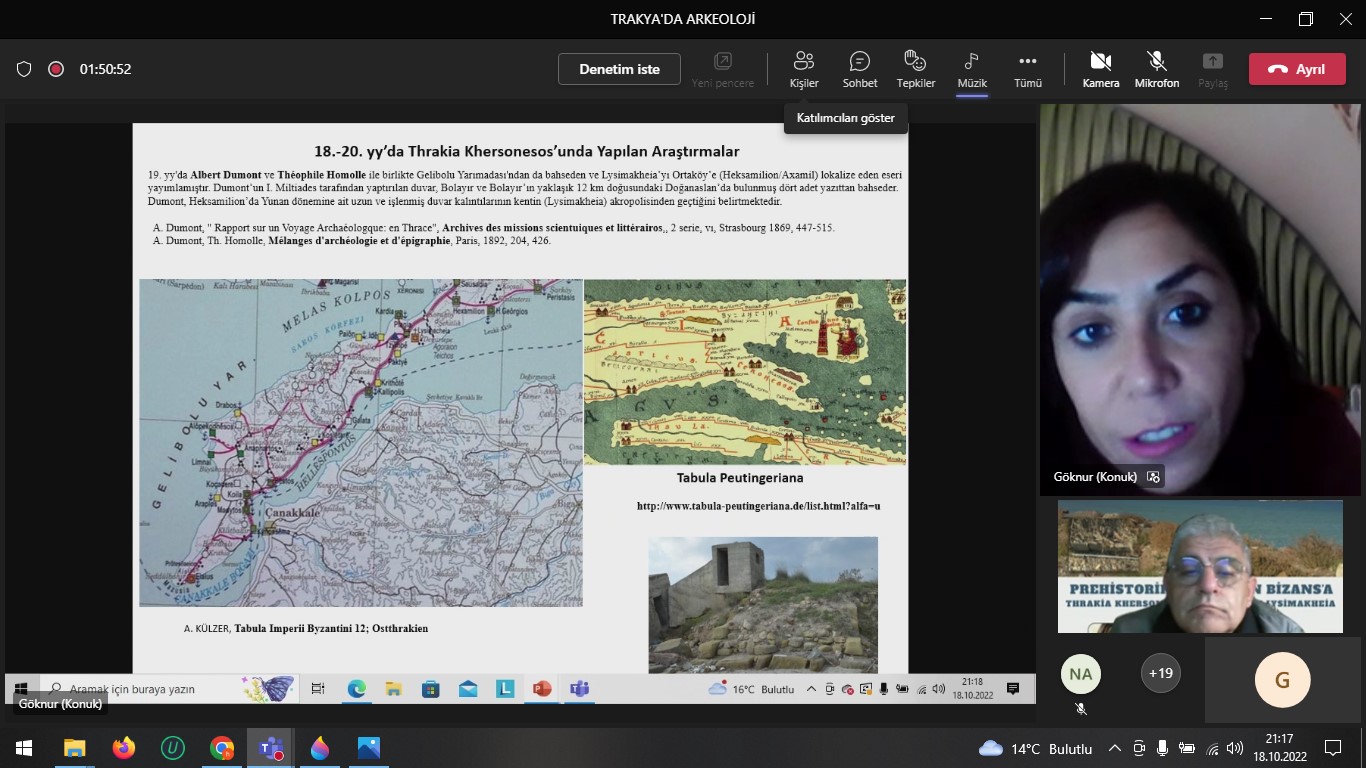The width and height of the screenshot is (1366, 768).
Task: Leave the meeting with Ayrıl
Action: coord(1297,69)
